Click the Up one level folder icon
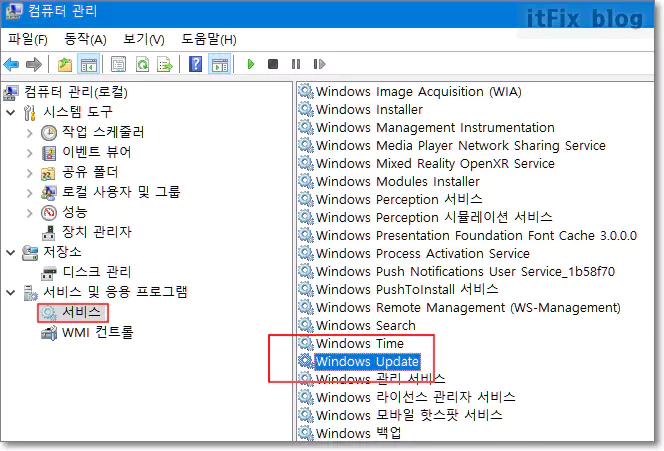 [x=65, y=64]
